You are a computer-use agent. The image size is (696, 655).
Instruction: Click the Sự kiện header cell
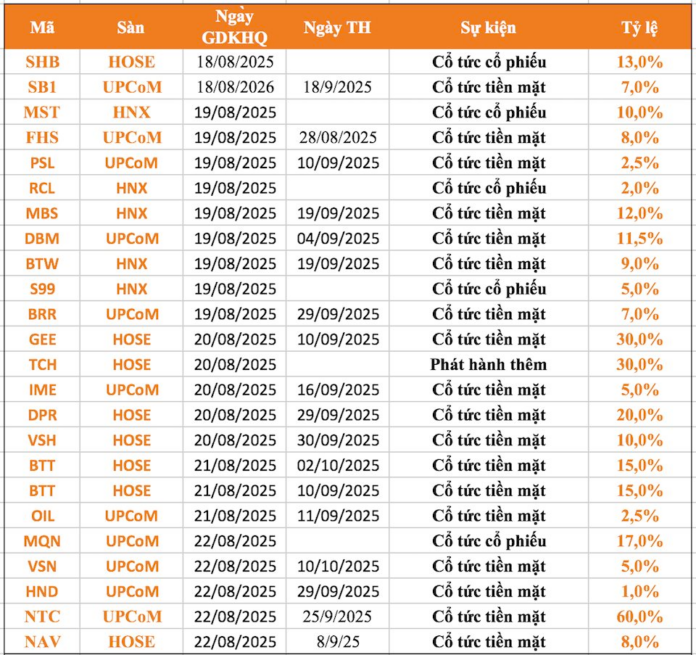[488, 28]
